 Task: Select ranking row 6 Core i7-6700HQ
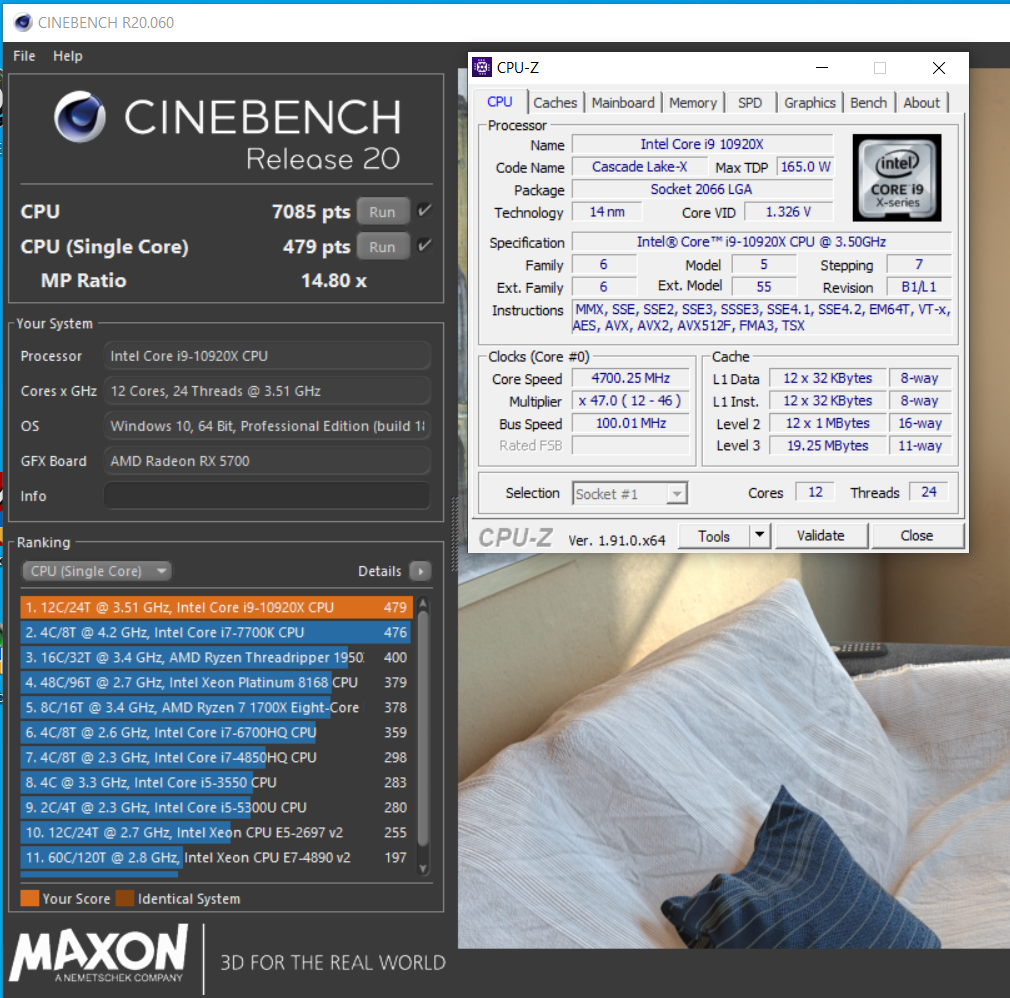(216, 733)
